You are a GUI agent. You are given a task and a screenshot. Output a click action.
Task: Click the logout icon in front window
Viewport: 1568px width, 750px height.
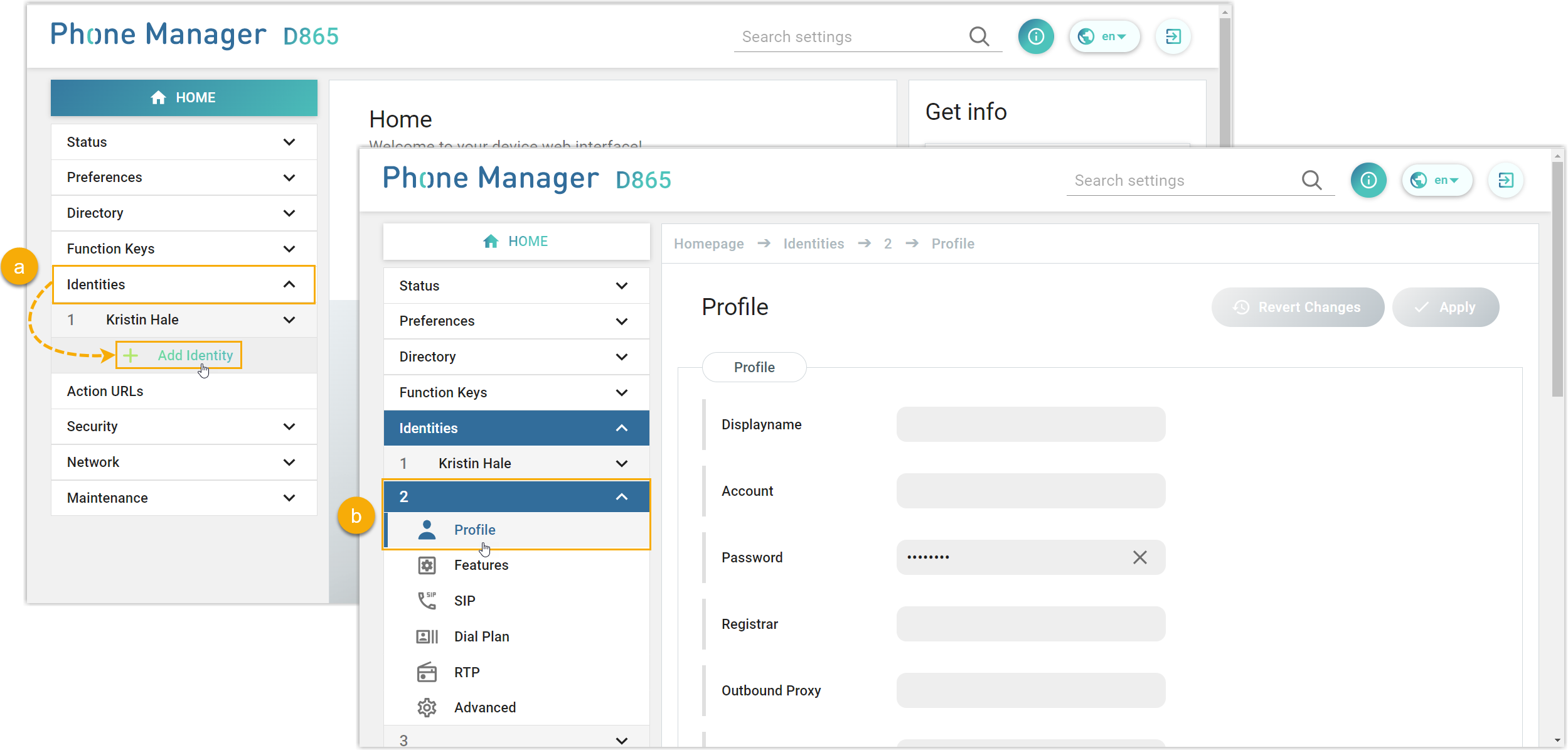coord(1506,180)
